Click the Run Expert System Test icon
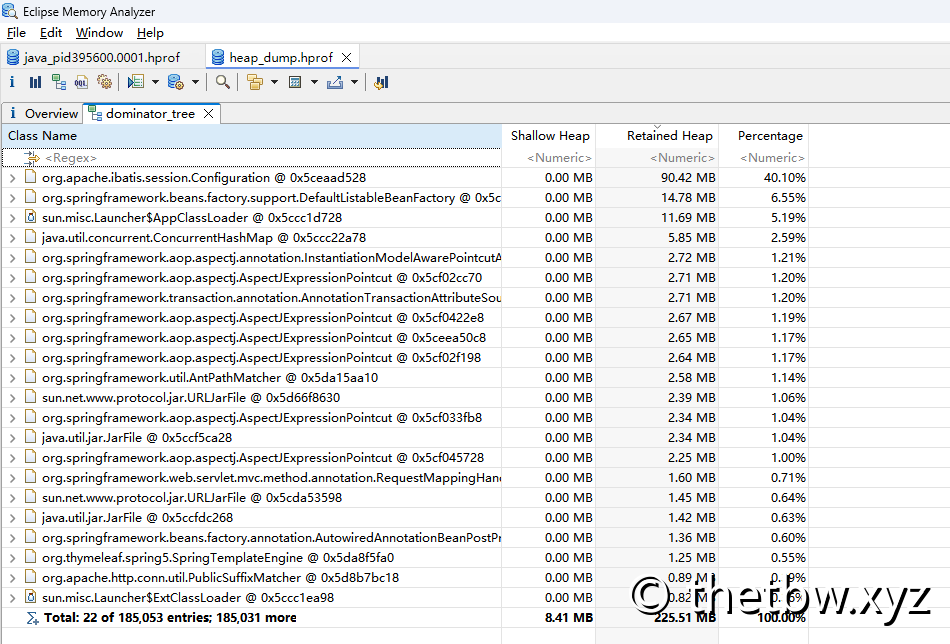The image size is (950, 644). tap(136, 82)
